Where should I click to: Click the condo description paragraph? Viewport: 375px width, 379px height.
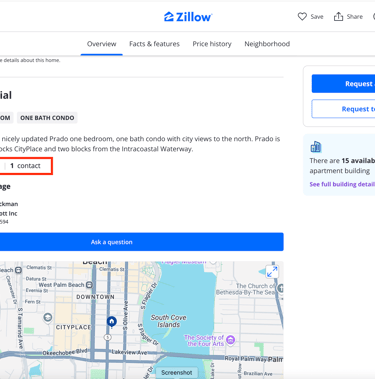(x=140, y=144)
